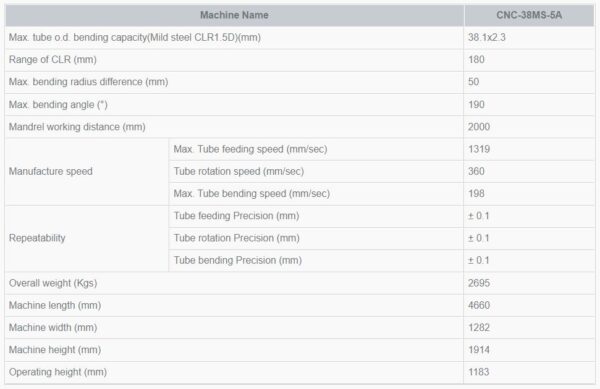Select Tube feeding Precision label
Image resolution: width=600 pixels, height=389 pixels.
236,216
